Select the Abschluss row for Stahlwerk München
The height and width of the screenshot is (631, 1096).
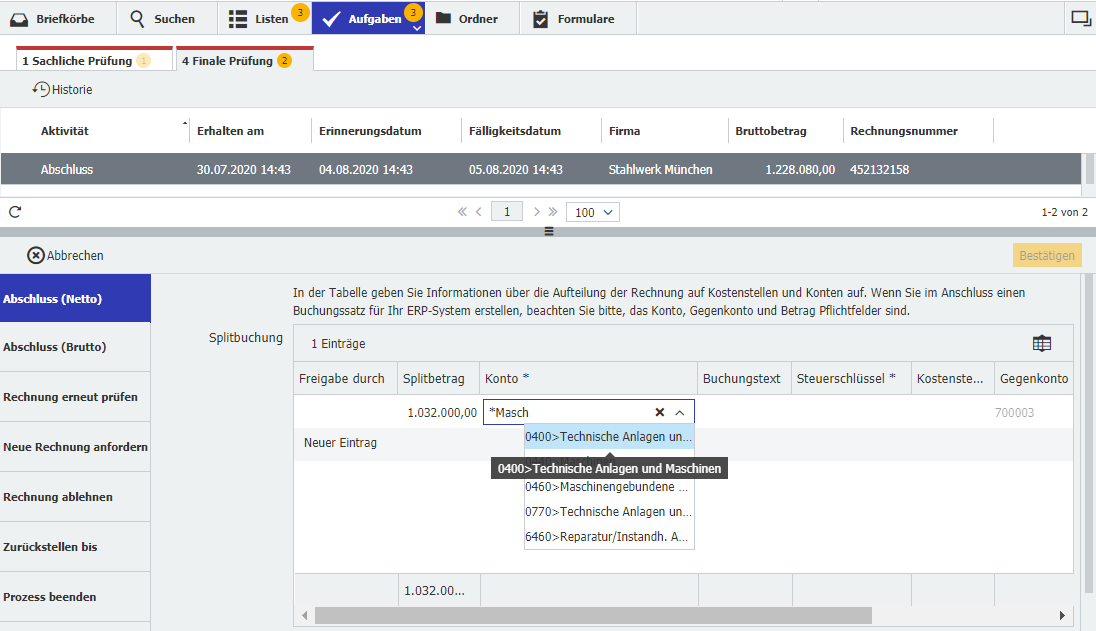[x=540, y=170]
